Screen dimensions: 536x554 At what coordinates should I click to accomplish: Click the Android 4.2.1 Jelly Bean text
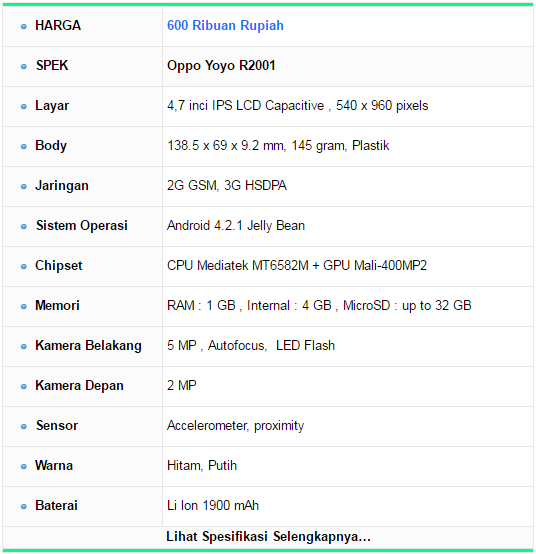[x=236, y=225]
